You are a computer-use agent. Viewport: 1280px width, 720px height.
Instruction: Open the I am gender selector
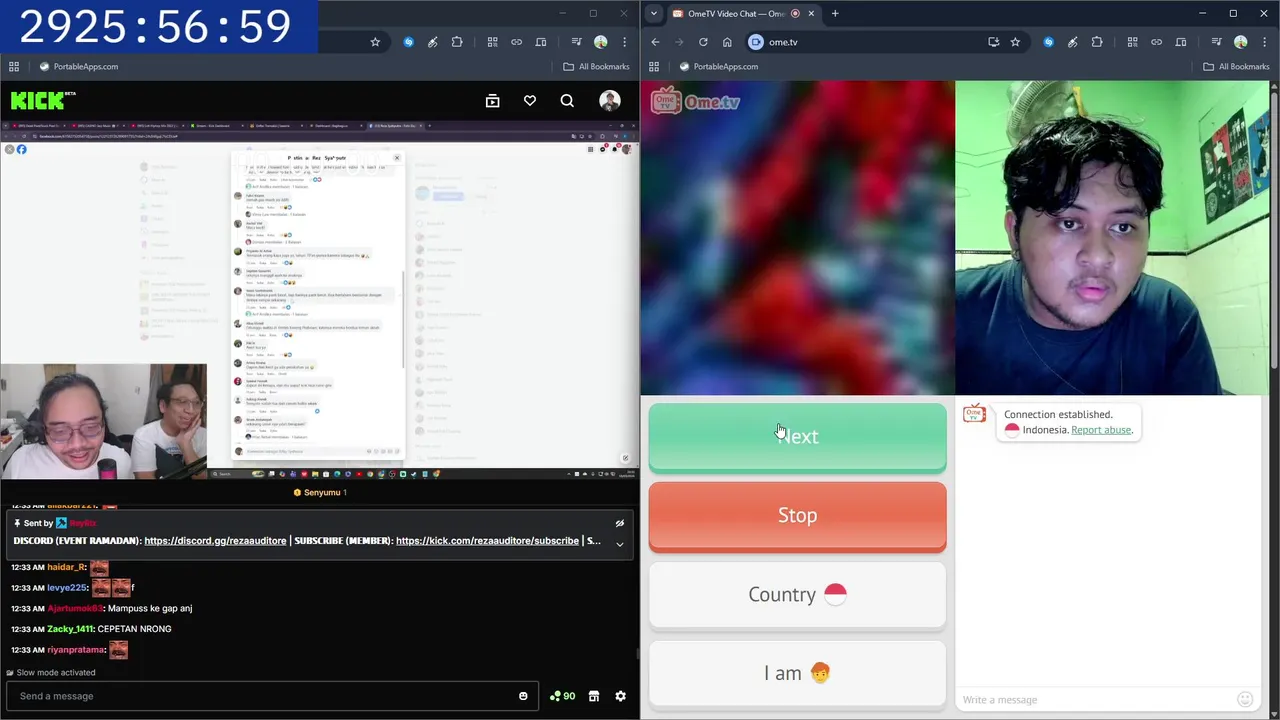pyautogui.click(x=797, y=673)
